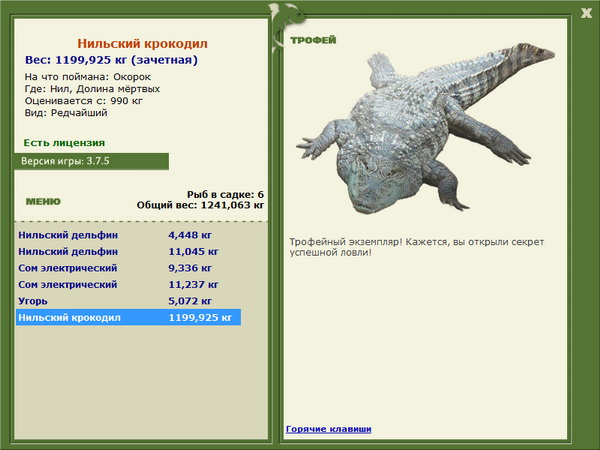Click the Оценивается с: 990 кг line

84,101
